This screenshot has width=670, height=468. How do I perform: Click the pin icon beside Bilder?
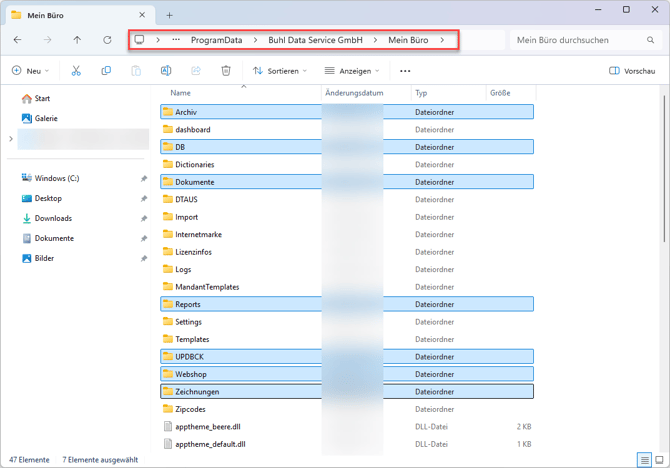144,259
